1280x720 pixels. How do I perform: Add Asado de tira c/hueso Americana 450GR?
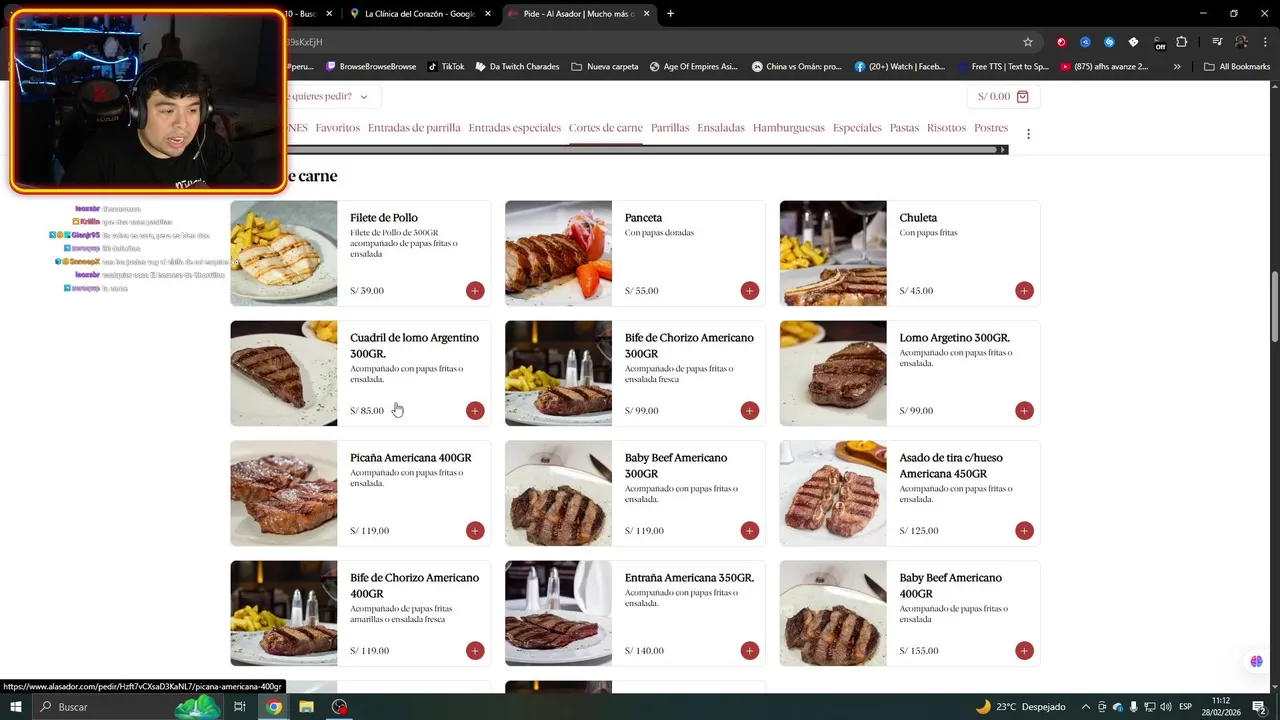1024,531
